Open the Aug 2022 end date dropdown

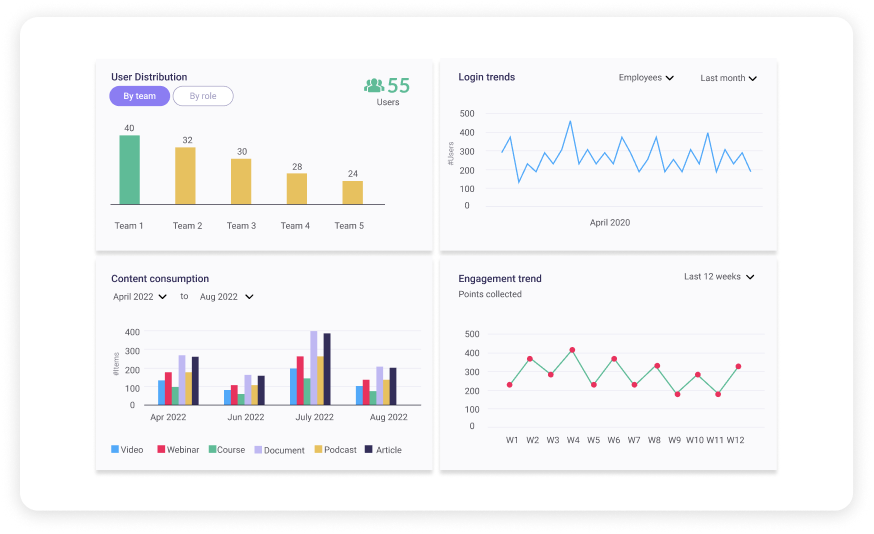tap(226, 297)
